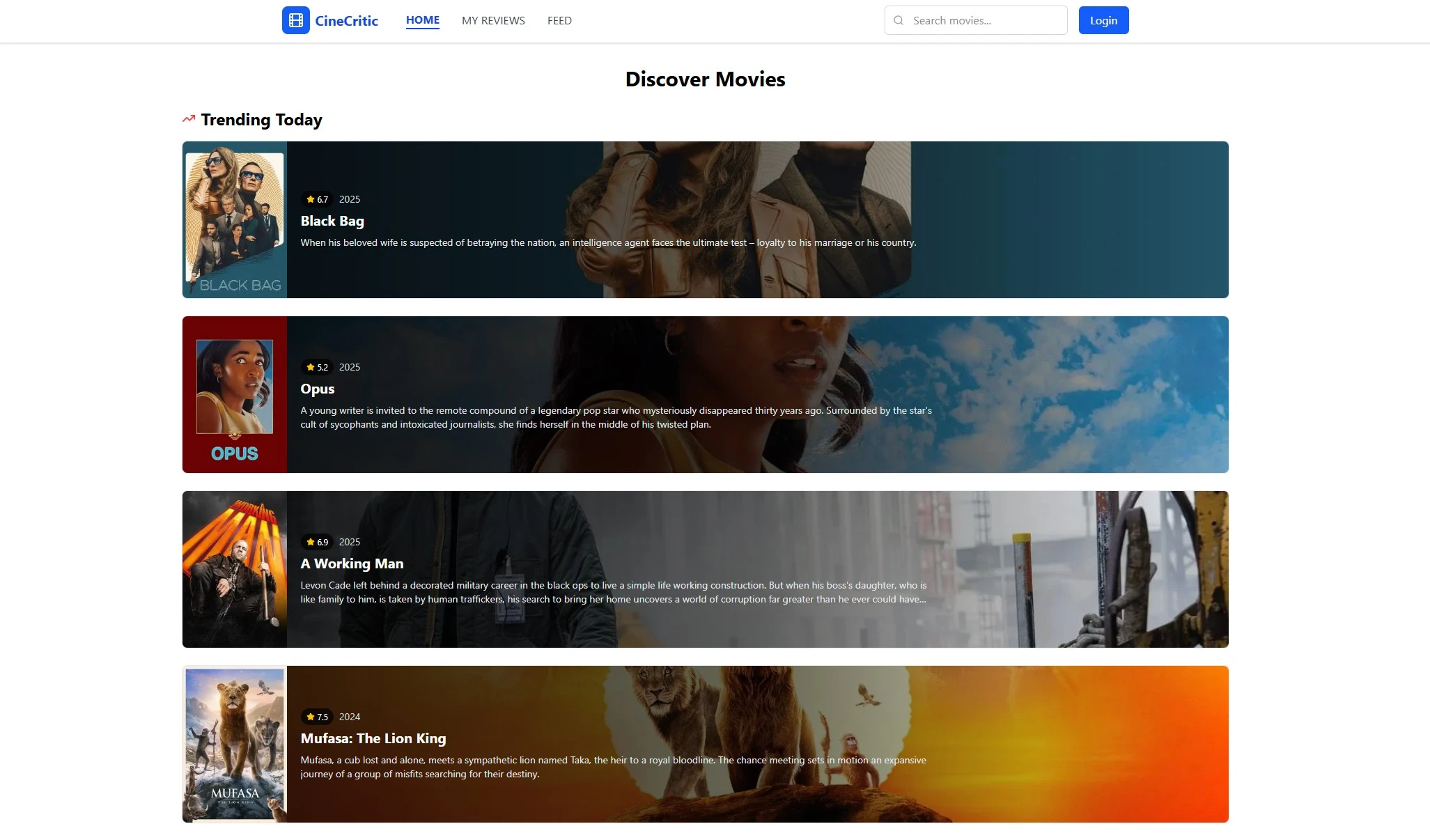
Task: Open the Mufasa poster thumbnail
Action: click(x=235, y=744)
